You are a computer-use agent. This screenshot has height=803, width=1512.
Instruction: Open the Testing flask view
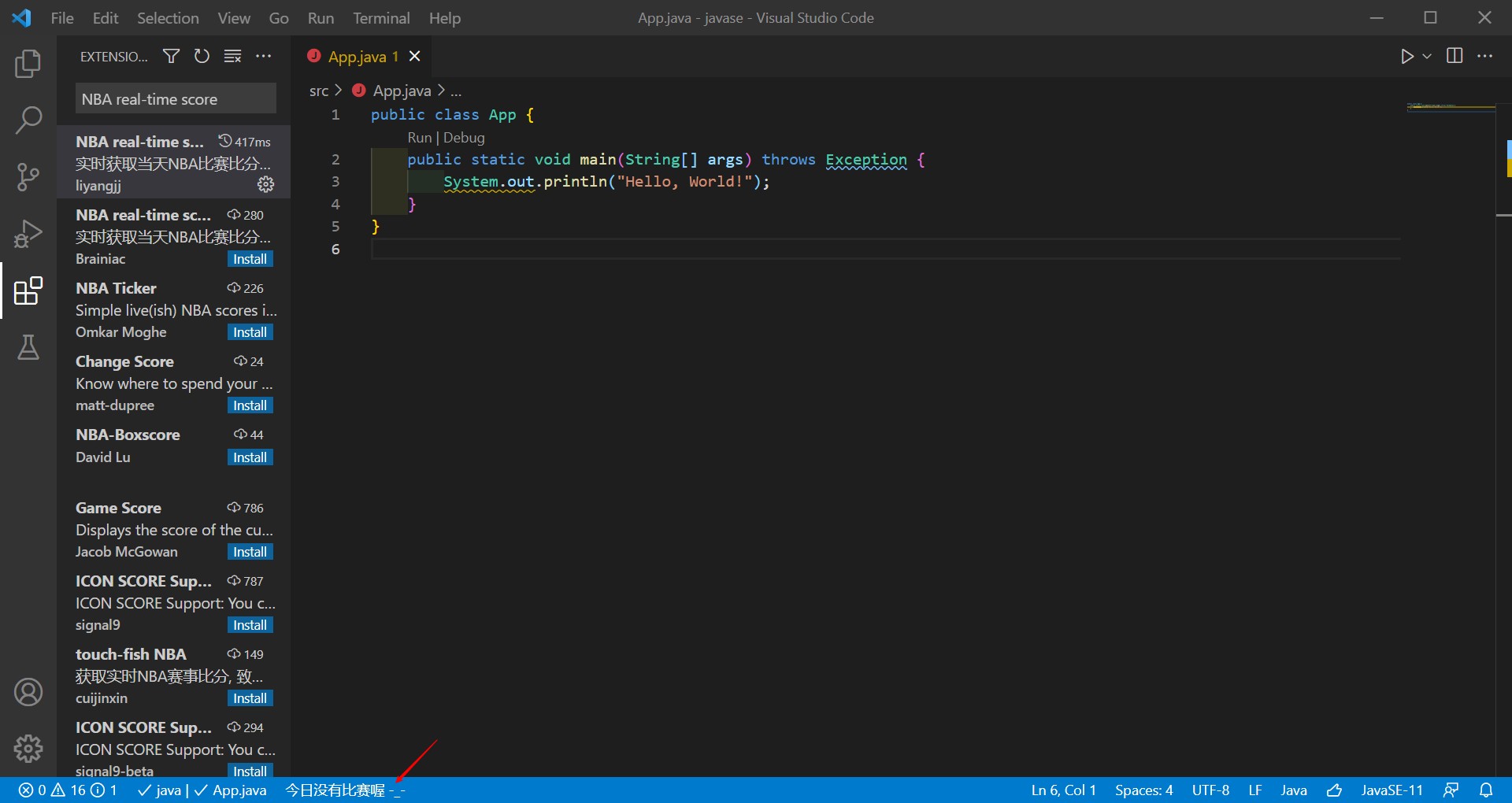click(x=28, y=347)
